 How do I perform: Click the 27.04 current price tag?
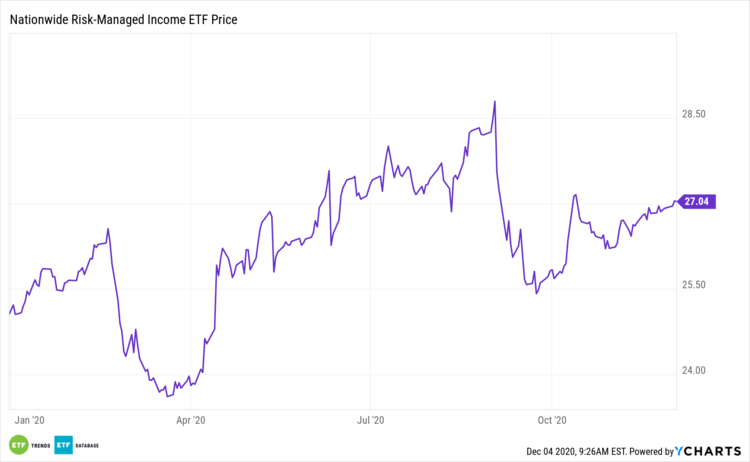coord(696,202)
